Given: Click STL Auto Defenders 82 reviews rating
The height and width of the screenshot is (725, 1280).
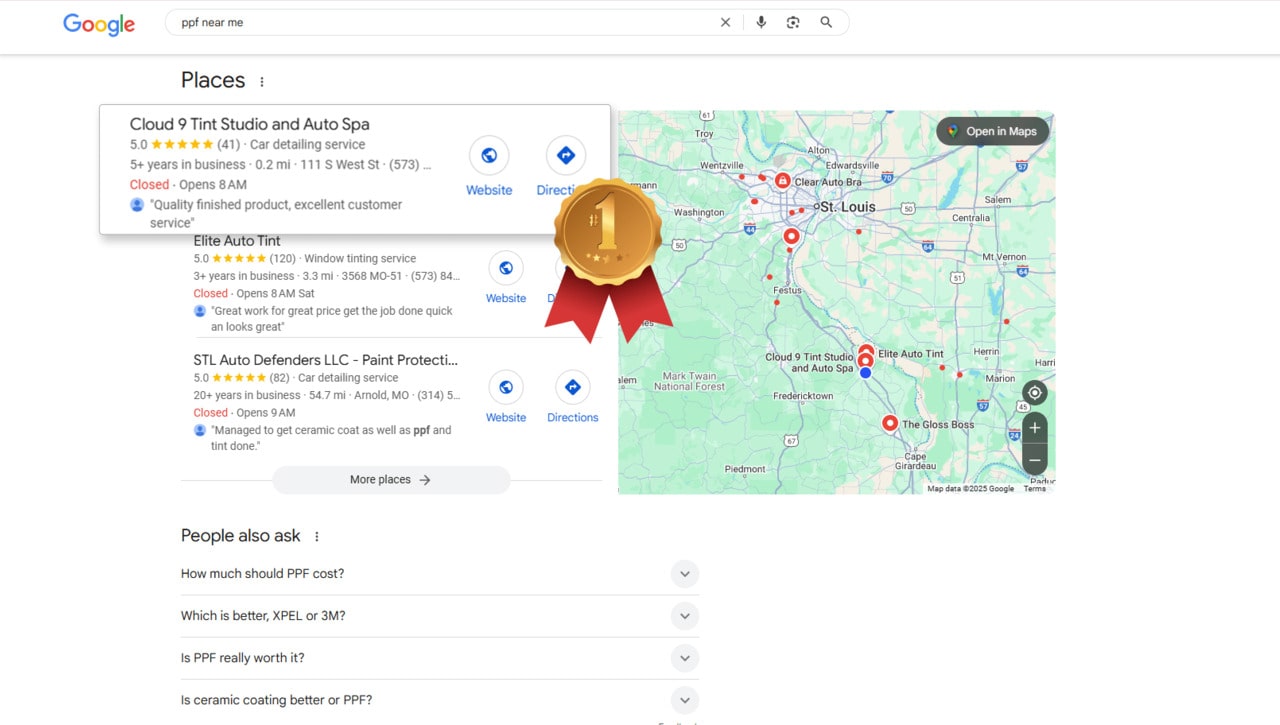Looking at the screenshot, I should tap(242, 378).
